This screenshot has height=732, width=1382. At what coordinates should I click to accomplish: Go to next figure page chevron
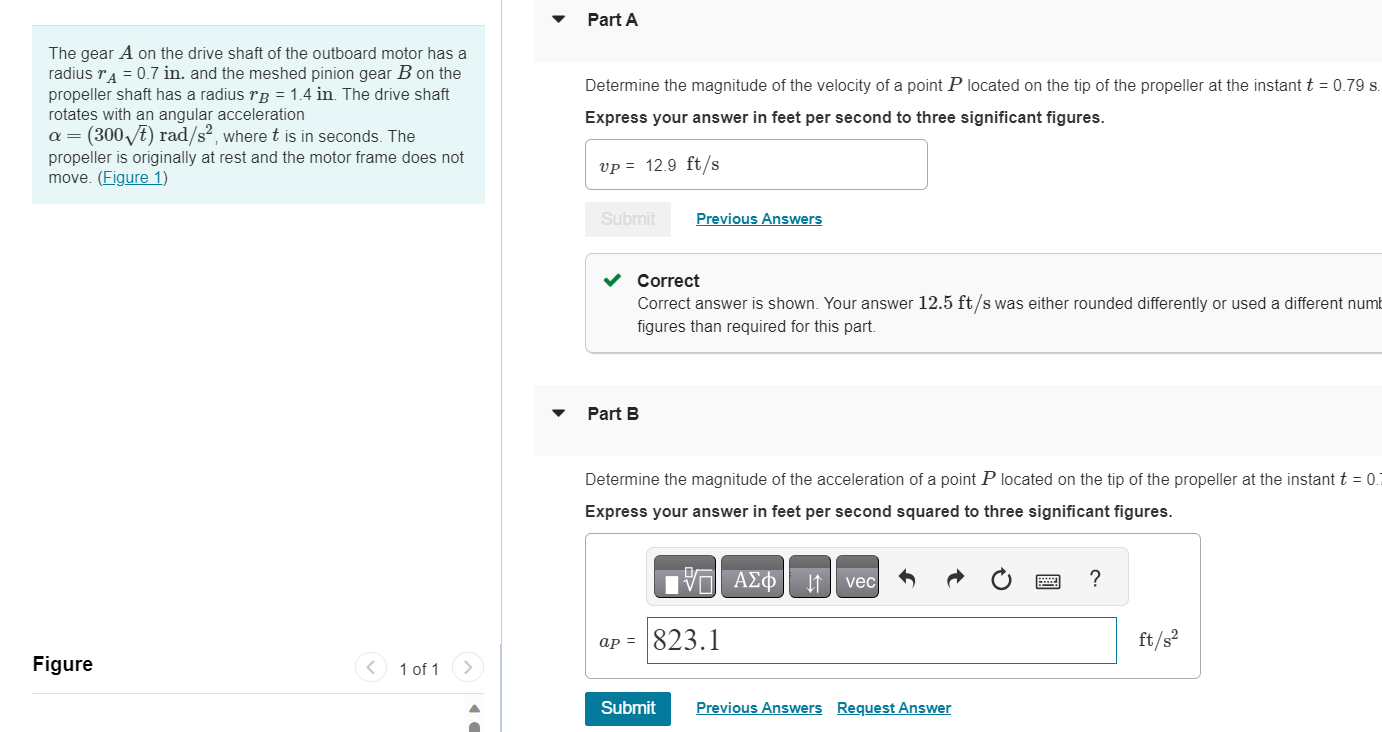tap(467, 667)
